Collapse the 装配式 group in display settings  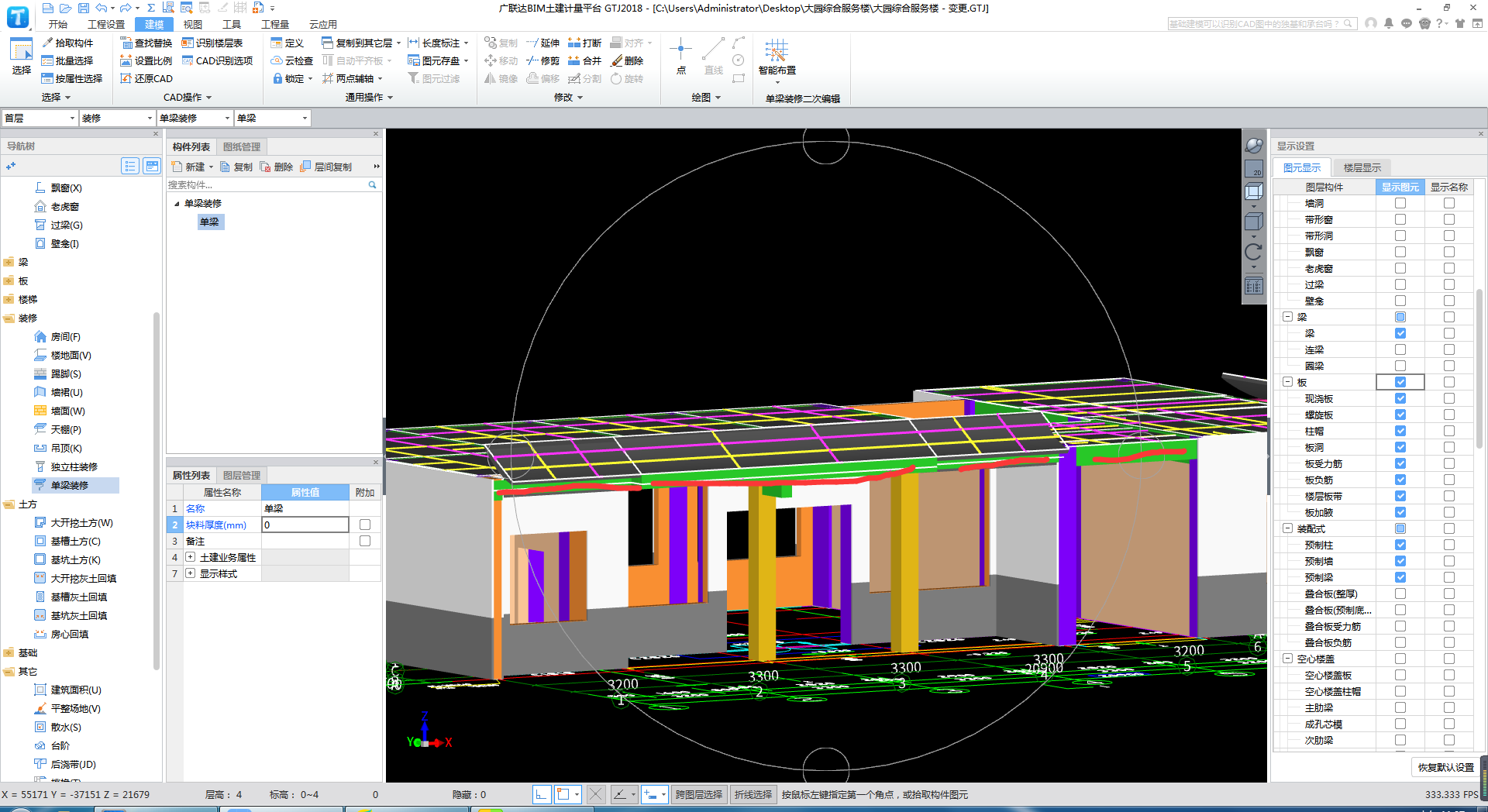[x=1287, y=528]
